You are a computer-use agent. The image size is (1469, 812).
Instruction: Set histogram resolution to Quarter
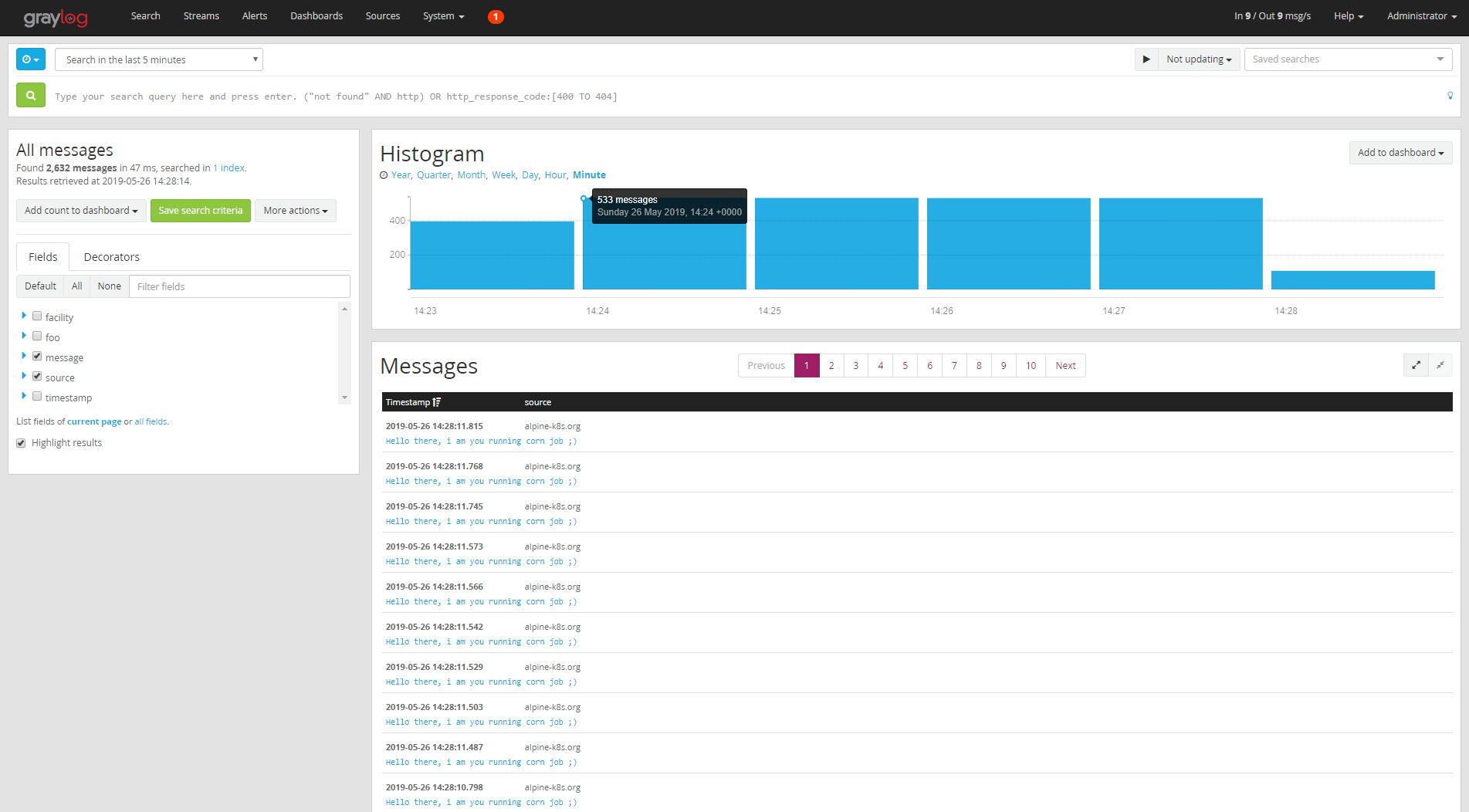(434, 175)
